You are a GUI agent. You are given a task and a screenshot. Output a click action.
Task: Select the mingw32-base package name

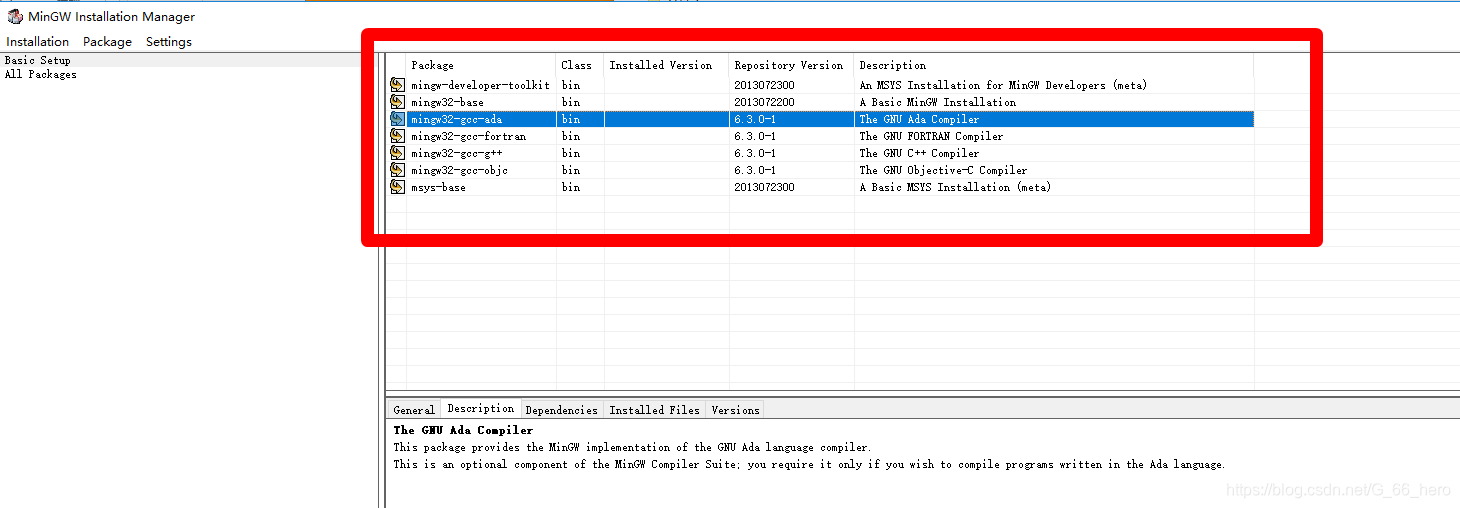coord(447,102)
